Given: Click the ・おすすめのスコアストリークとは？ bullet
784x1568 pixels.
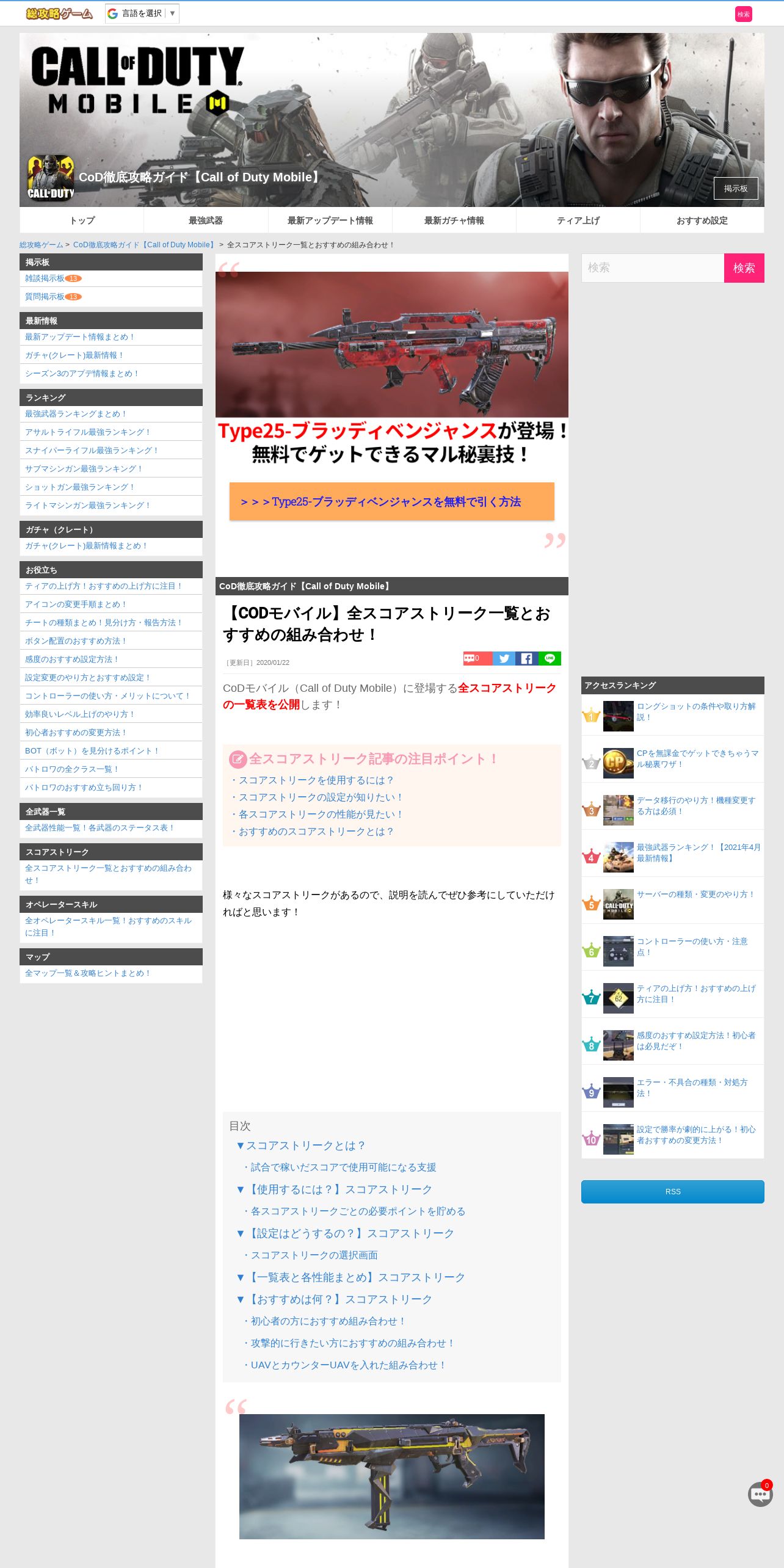Looking at the screenshot, I should point(312,832).
